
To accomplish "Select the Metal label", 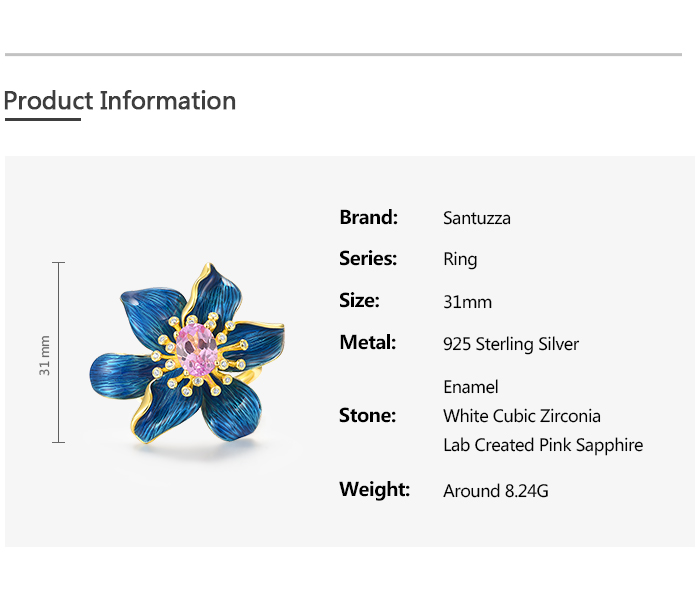I will coord(368,343).
